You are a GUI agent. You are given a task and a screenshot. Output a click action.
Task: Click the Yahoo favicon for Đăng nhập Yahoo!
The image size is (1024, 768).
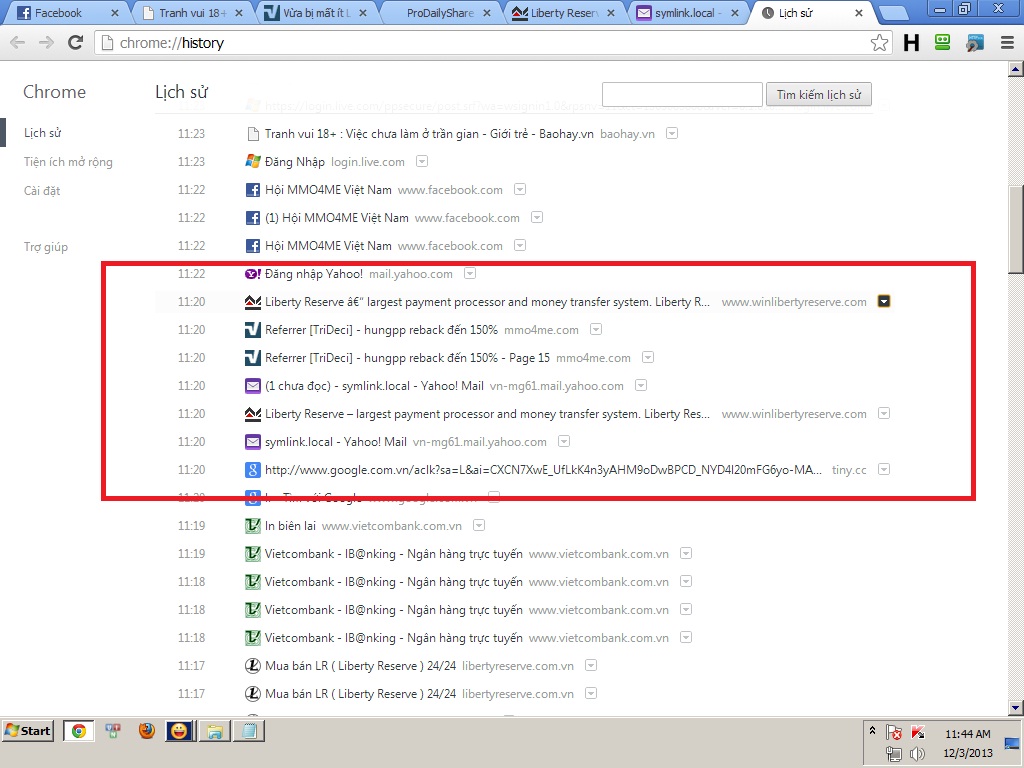(253, 274)
